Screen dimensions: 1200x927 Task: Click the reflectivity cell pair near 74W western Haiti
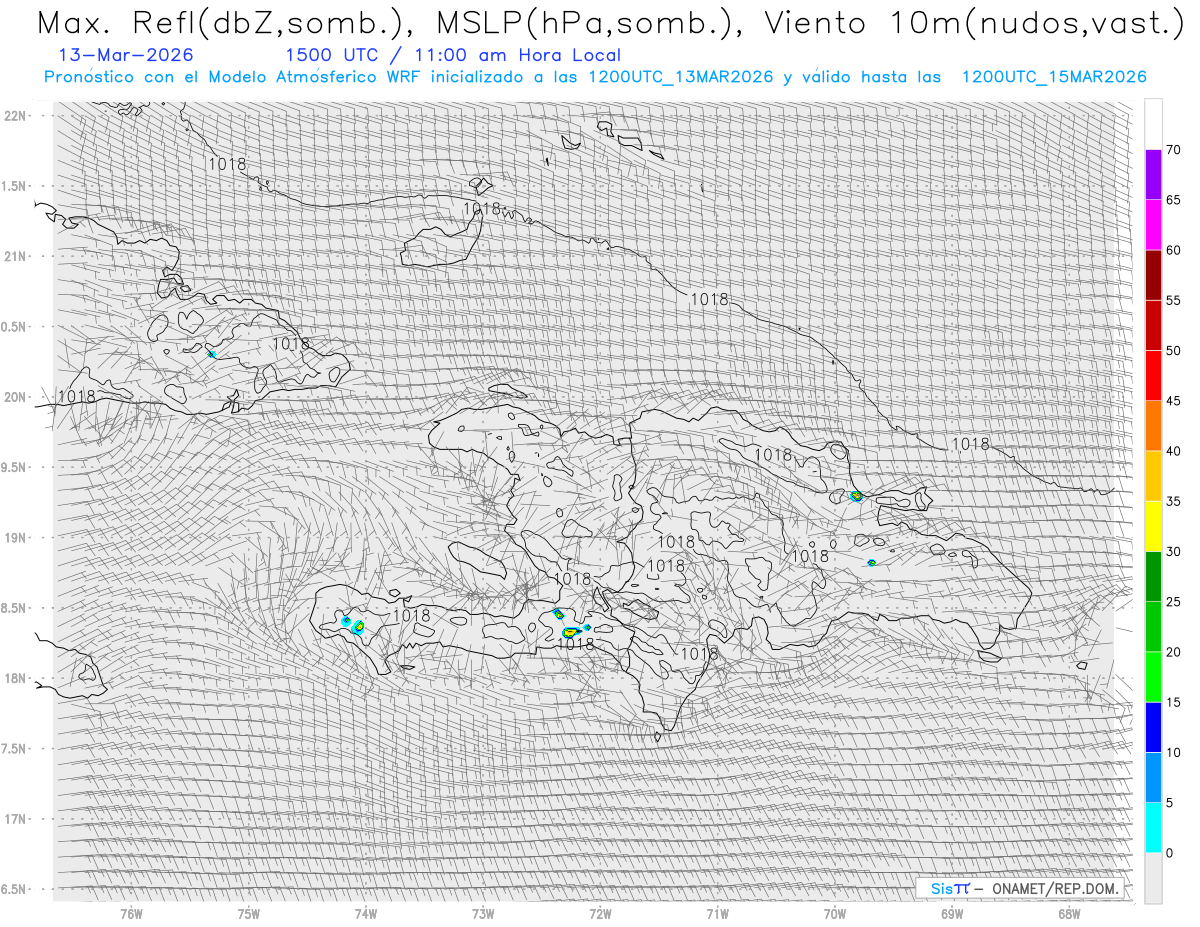[353, 626]
